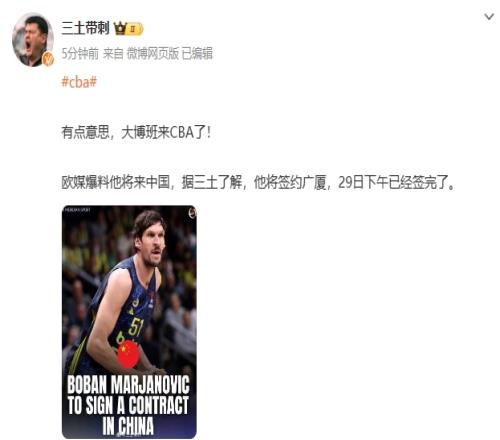Viewport: 500px width, 440px height.
Task: Click the IN CHINA caption line
Action: coord(128,426)
